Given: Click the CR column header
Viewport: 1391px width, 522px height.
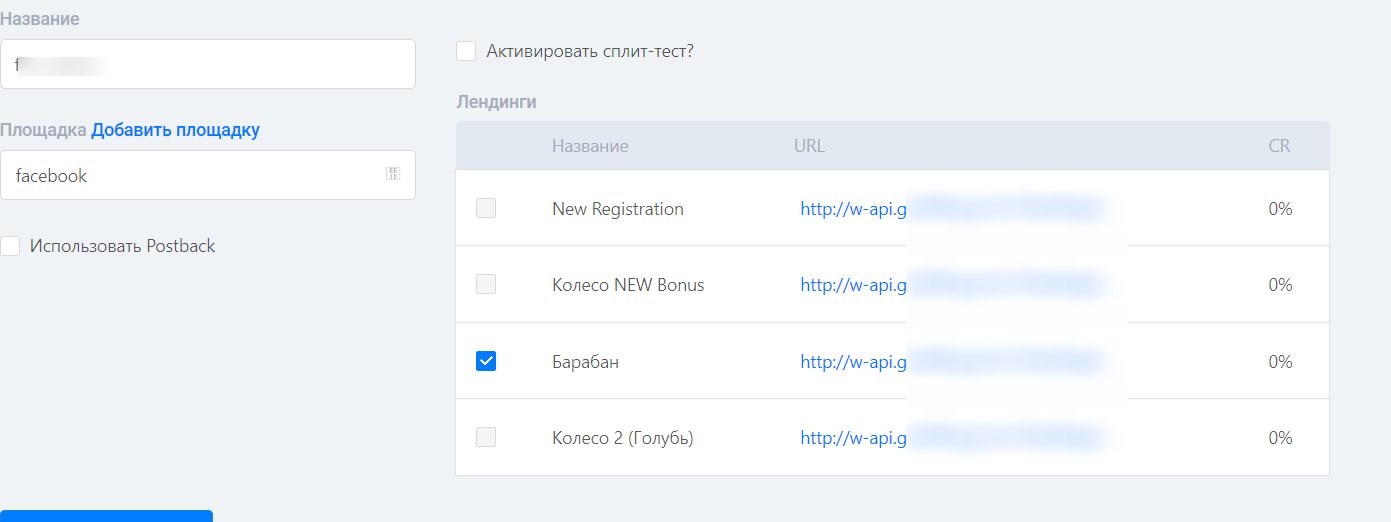Looking at the screenshot, I should click(1279, 146).
